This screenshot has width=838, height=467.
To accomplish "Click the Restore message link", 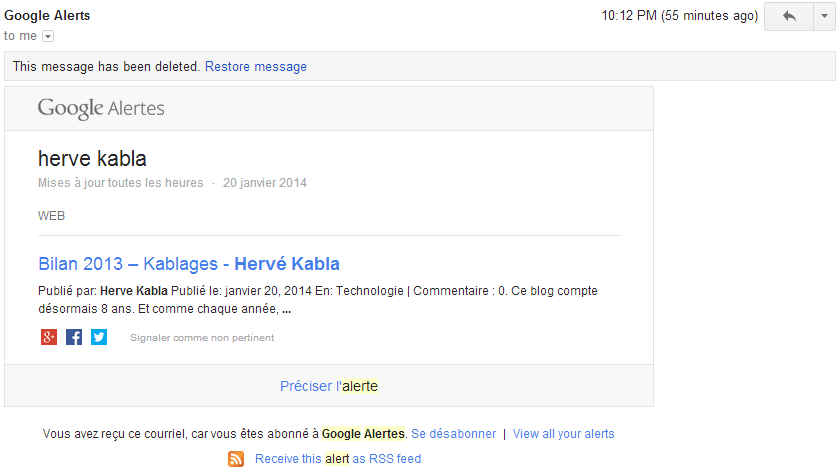I will click(x=255, y=67).
